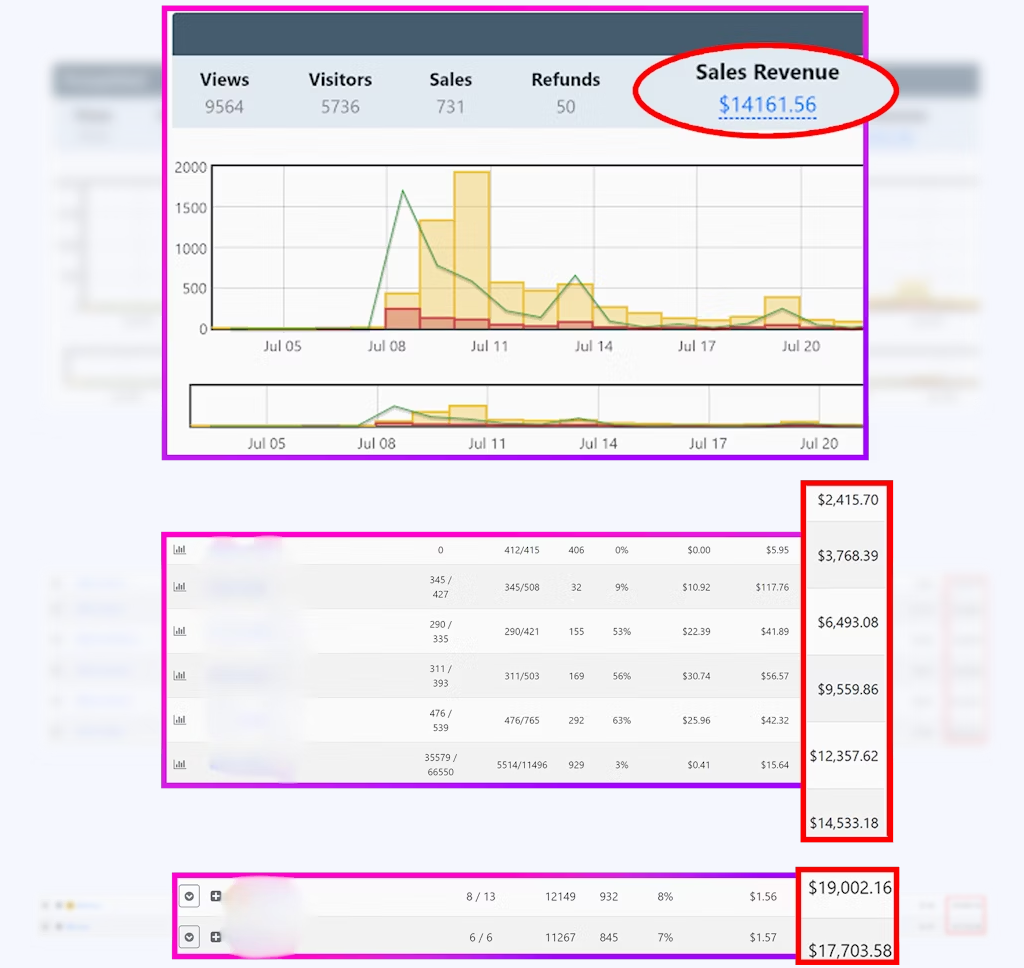Image resolution: width=1024 pixels, height=968 pixels.
Task: Click plus icon in the 6 / 6 row
Action: (216, 937)
